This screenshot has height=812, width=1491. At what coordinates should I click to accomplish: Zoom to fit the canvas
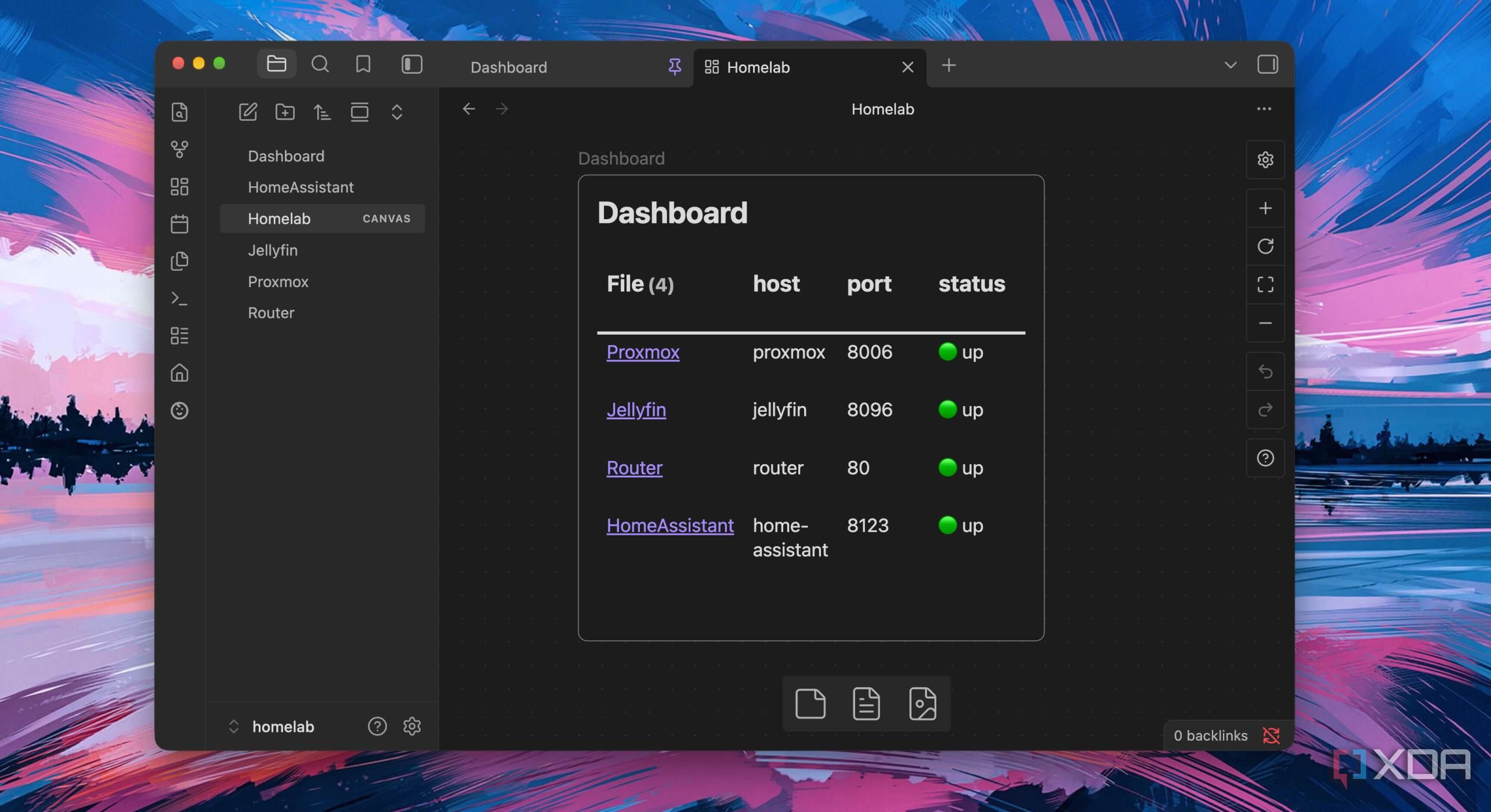pyautogui.click(x=1265, y=284)
